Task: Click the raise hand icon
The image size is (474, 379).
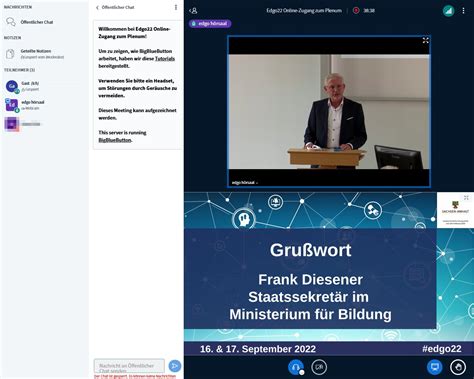Action: (458, 367)
